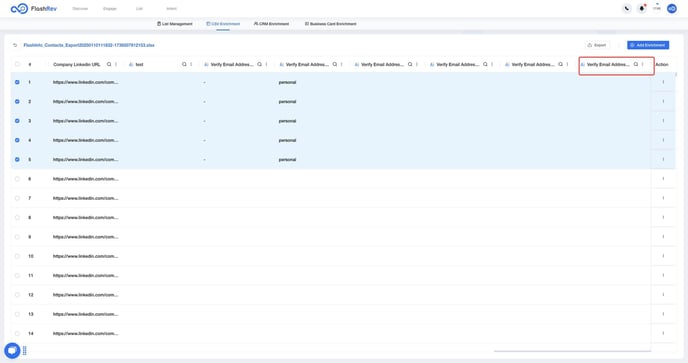The image size is (688, 363).
Task: Open row 8 action menu
Action: coord(663,217)
